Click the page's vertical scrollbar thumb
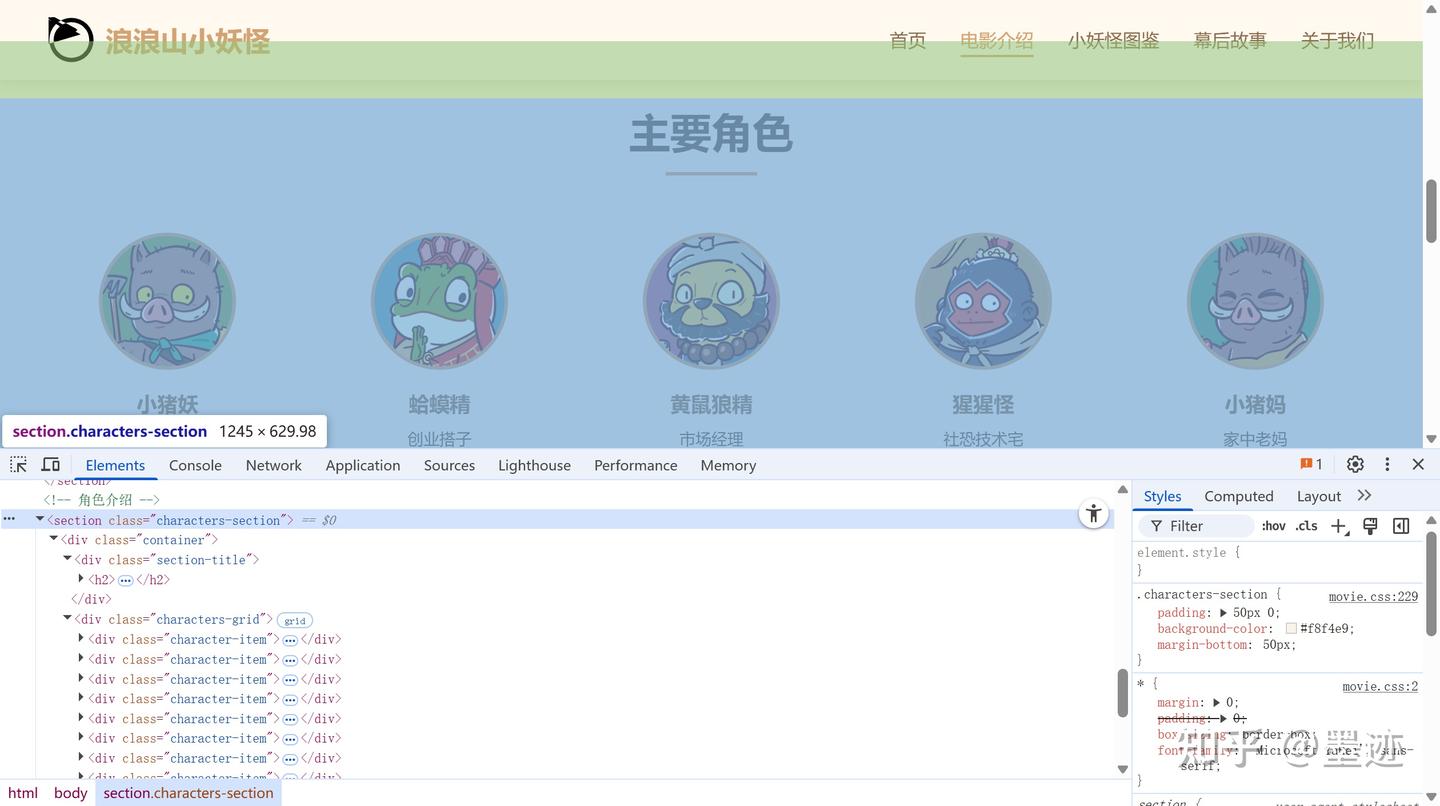Viewport: 1440px width, 806px height. [x=1431, y=211]
